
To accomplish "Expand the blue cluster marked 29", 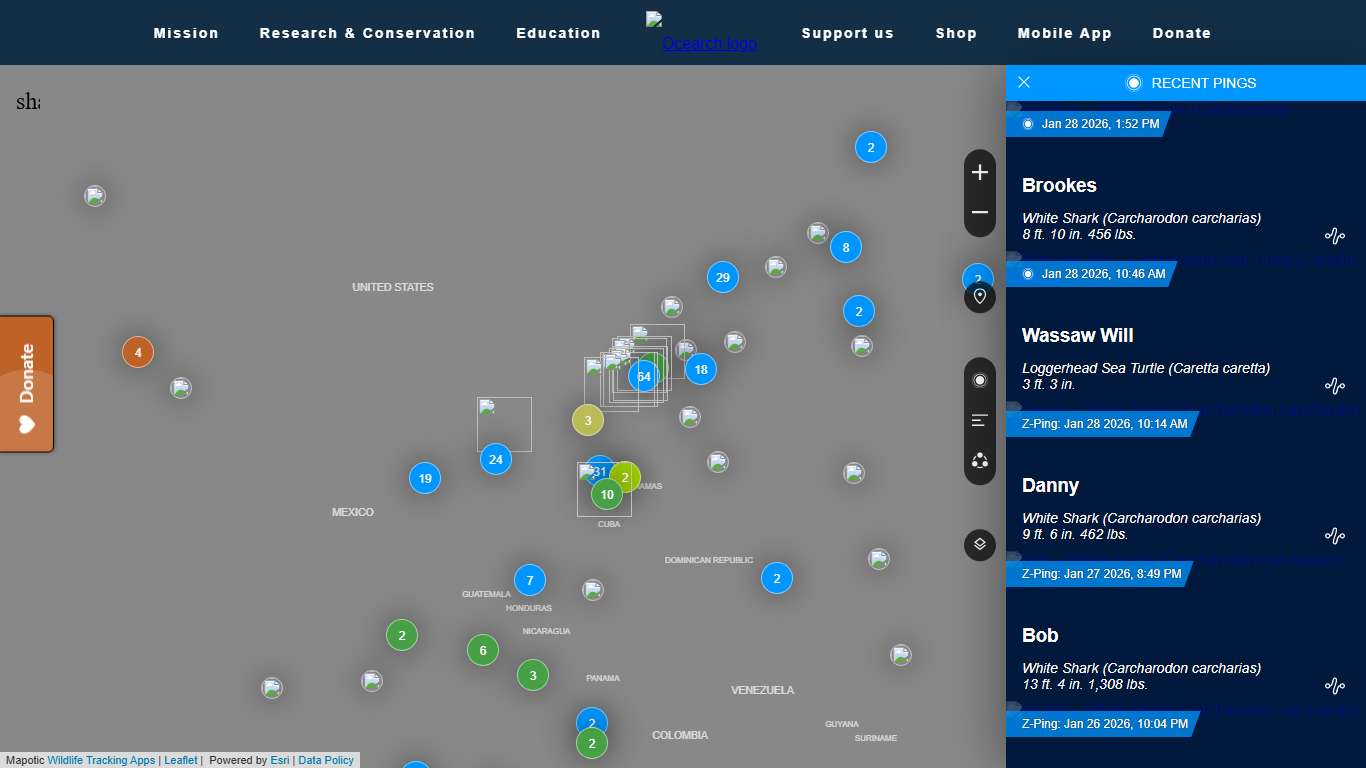I will (x=723, y=277).
